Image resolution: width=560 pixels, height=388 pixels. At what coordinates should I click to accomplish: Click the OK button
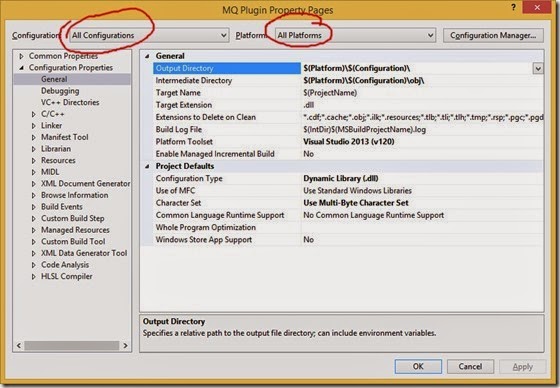tap(418, 367)
